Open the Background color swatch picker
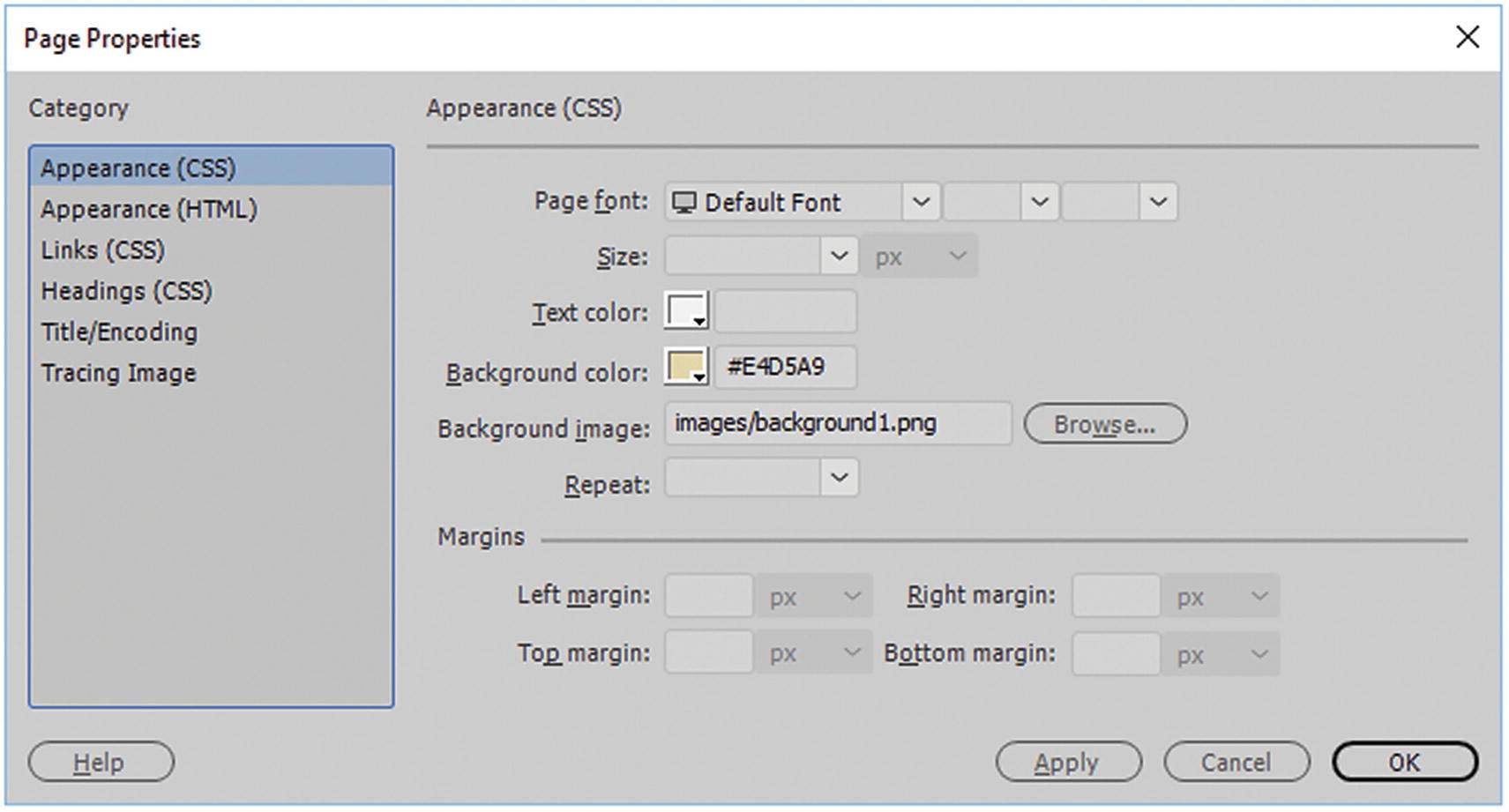This screenshot has width=1509, height=812. coord(686,367)
